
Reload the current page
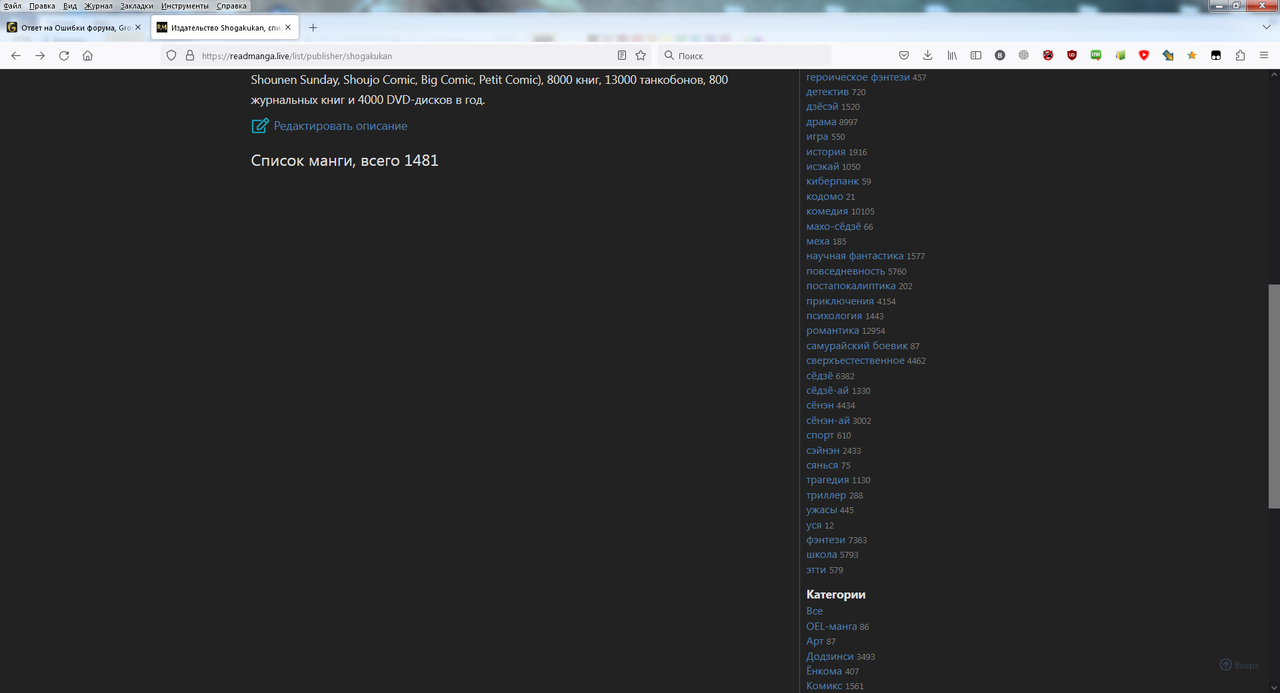point(64,56)
